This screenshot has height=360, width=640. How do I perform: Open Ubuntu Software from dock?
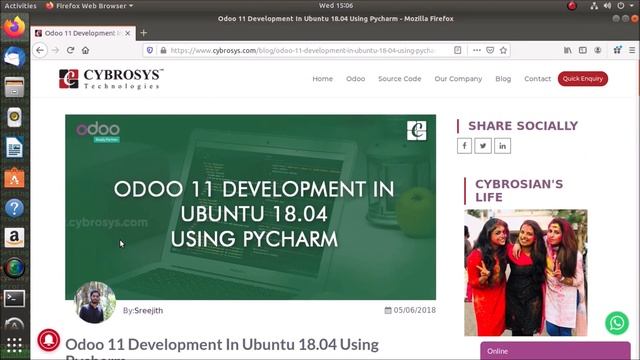[14, 178]
